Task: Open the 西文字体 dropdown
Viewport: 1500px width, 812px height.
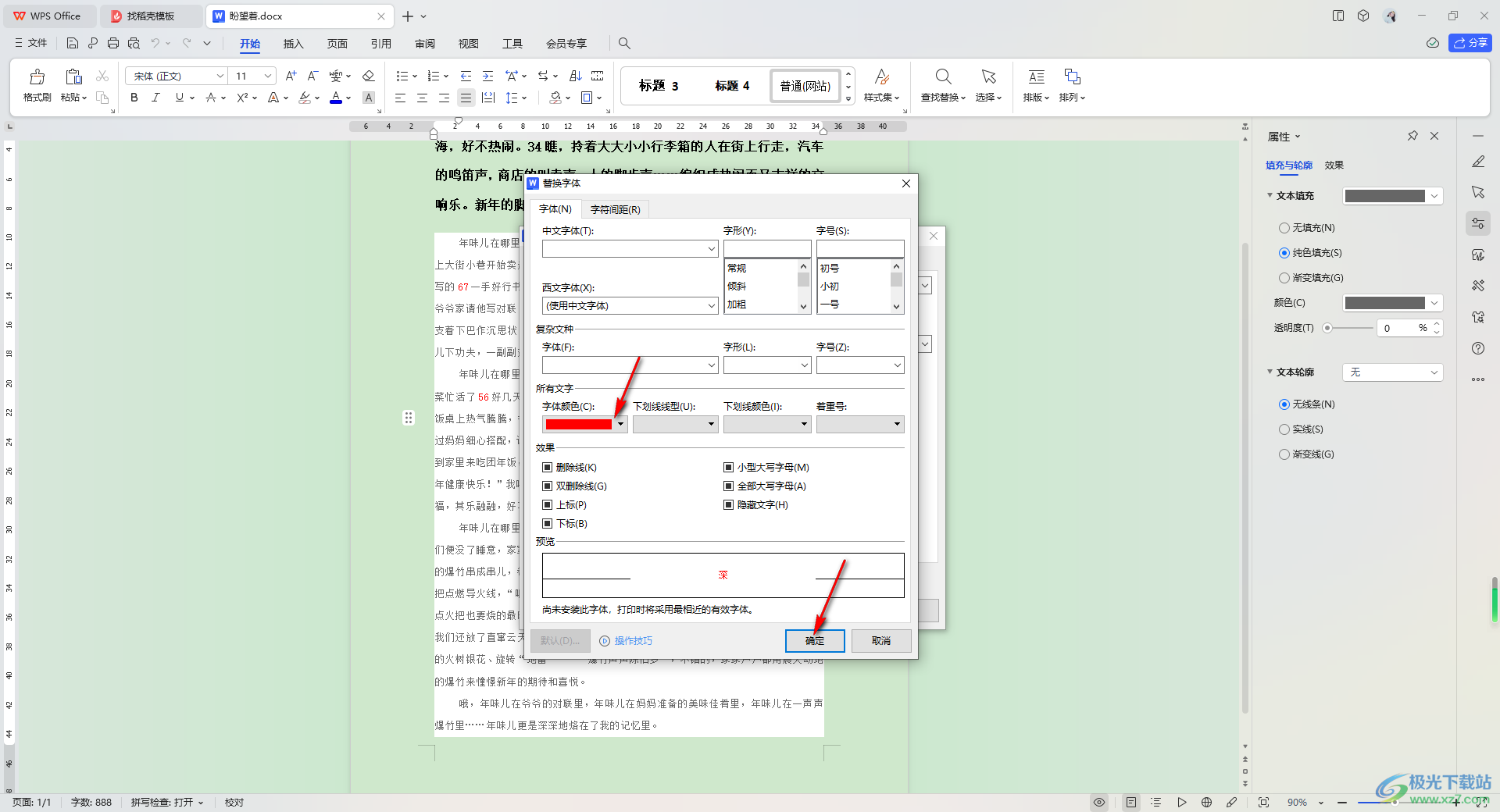Action: pyautogui.click(x=711, y=306)
